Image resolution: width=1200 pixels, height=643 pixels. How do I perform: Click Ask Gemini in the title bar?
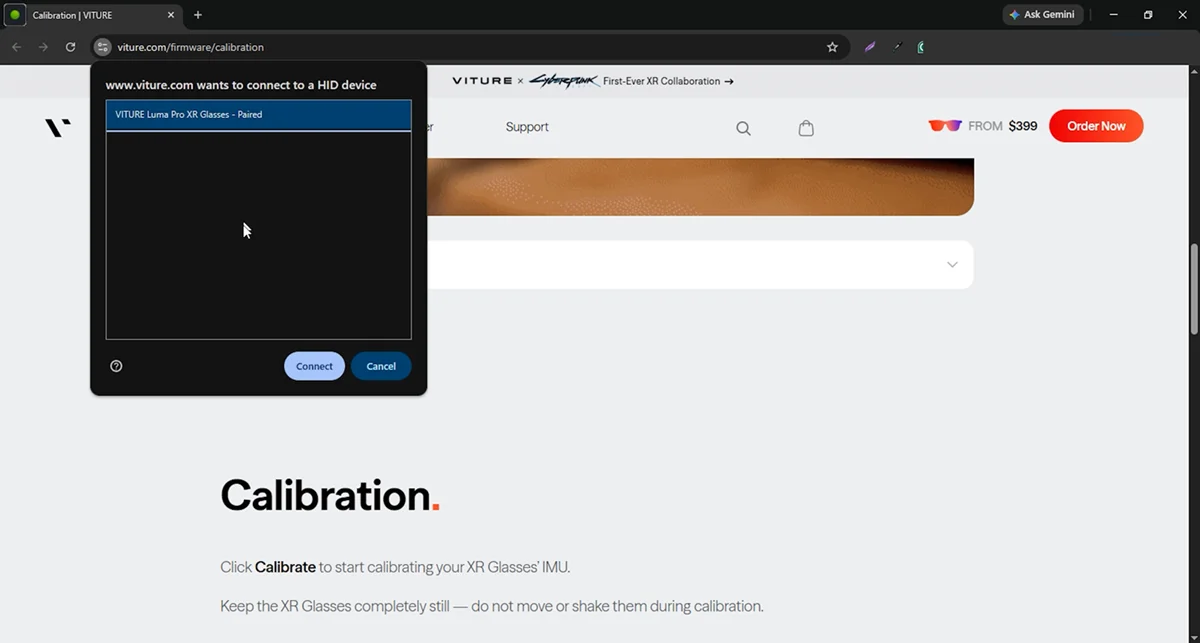click(1042, 15)
